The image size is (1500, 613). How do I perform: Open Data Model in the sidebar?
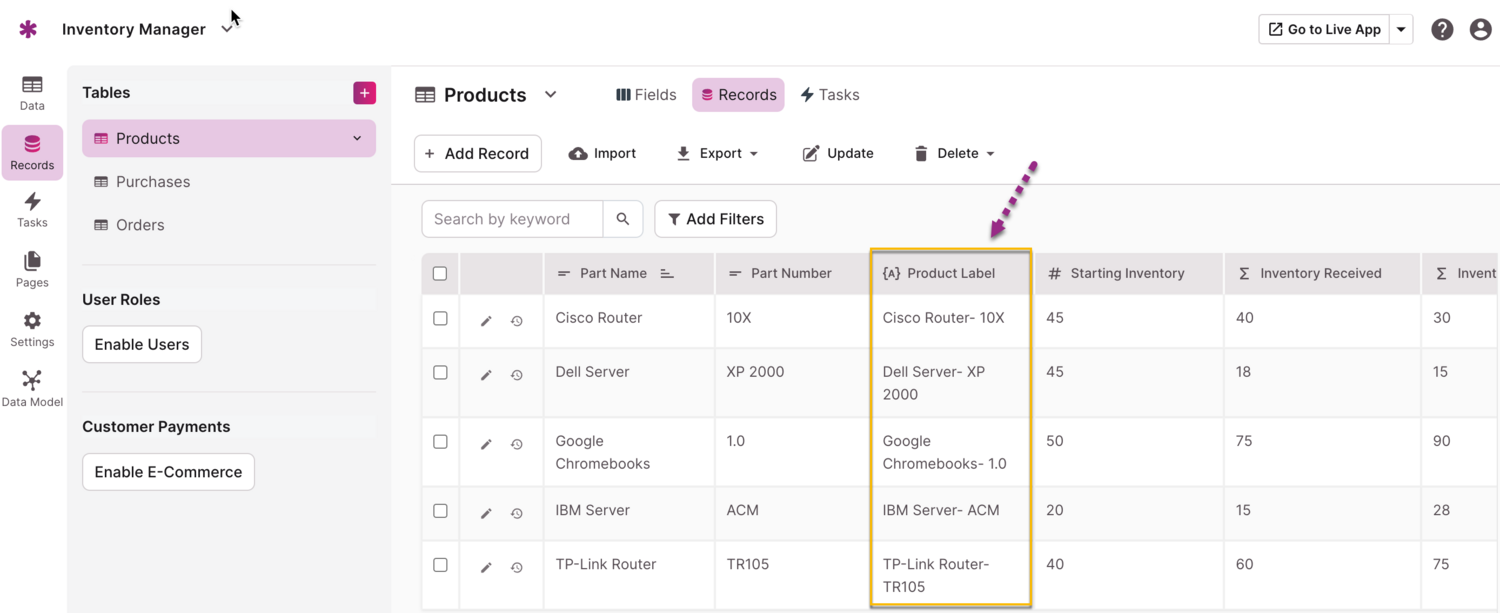32,388
